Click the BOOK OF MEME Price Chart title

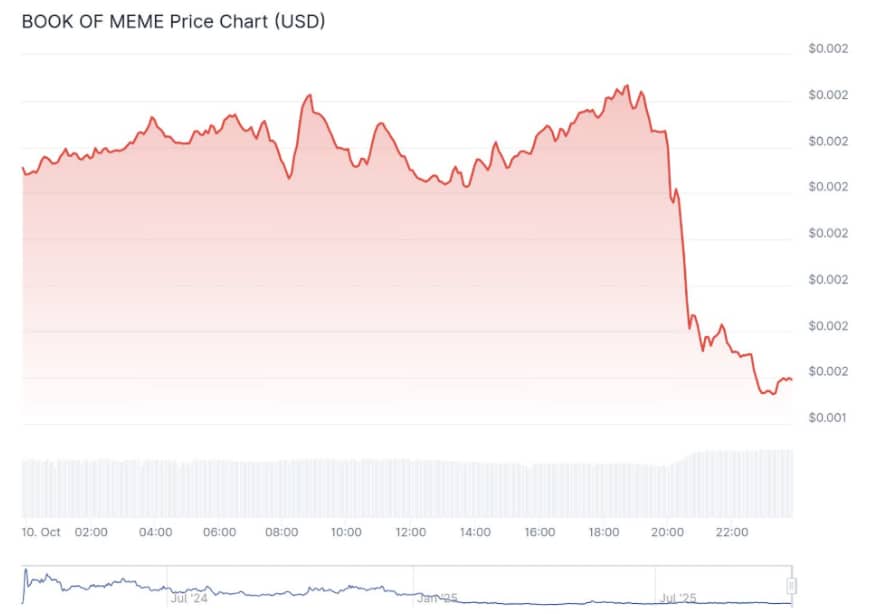coord(173,20)
